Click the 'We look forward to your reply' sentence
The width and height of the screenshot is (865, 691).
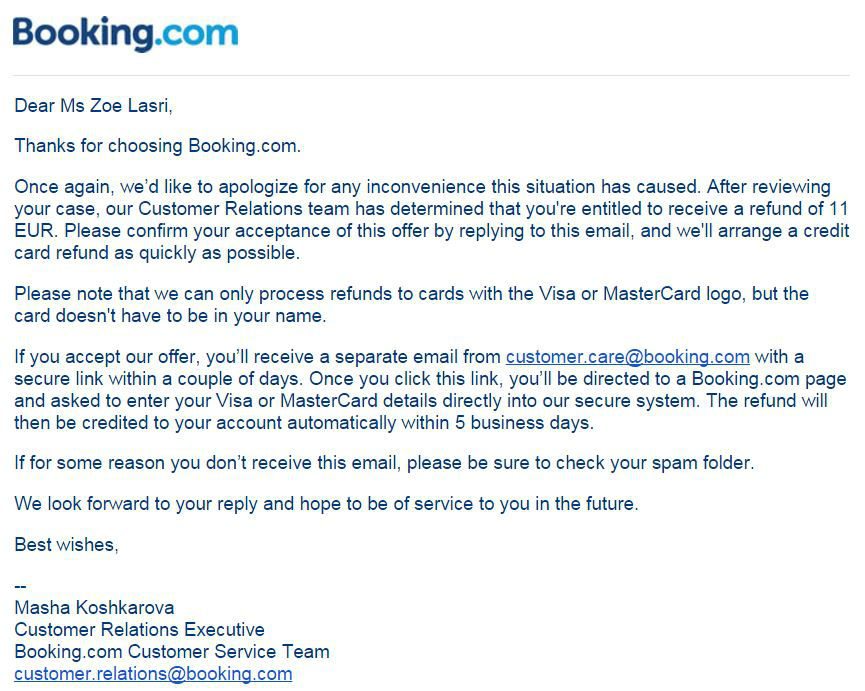326,503
